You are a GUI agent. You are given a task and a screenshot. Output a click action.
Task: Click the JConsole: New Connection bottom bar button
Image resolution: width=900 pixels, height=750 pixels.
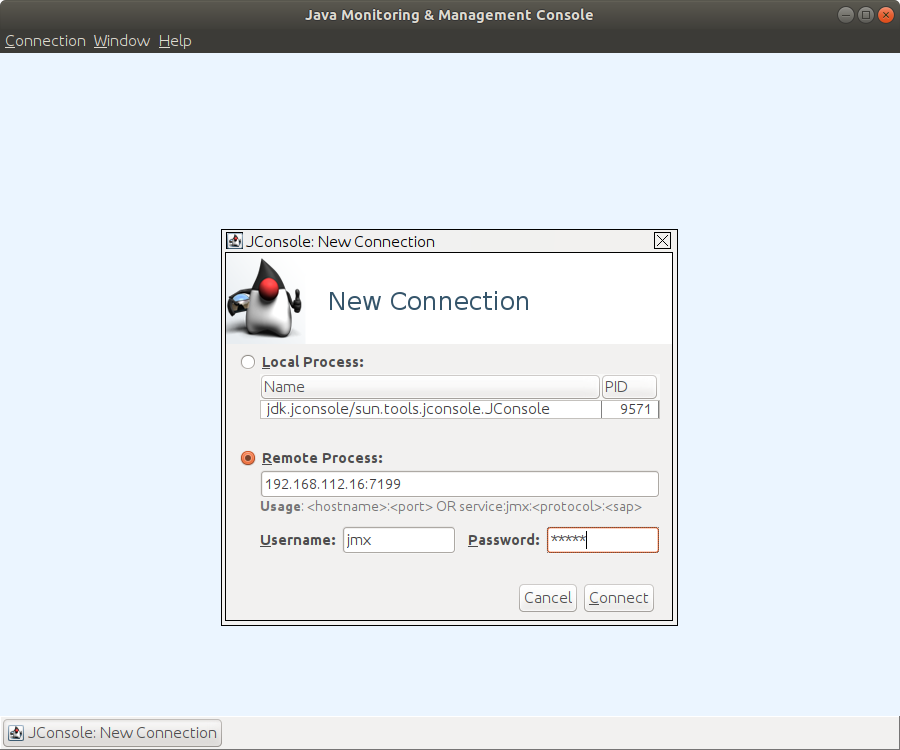point(112,733)
